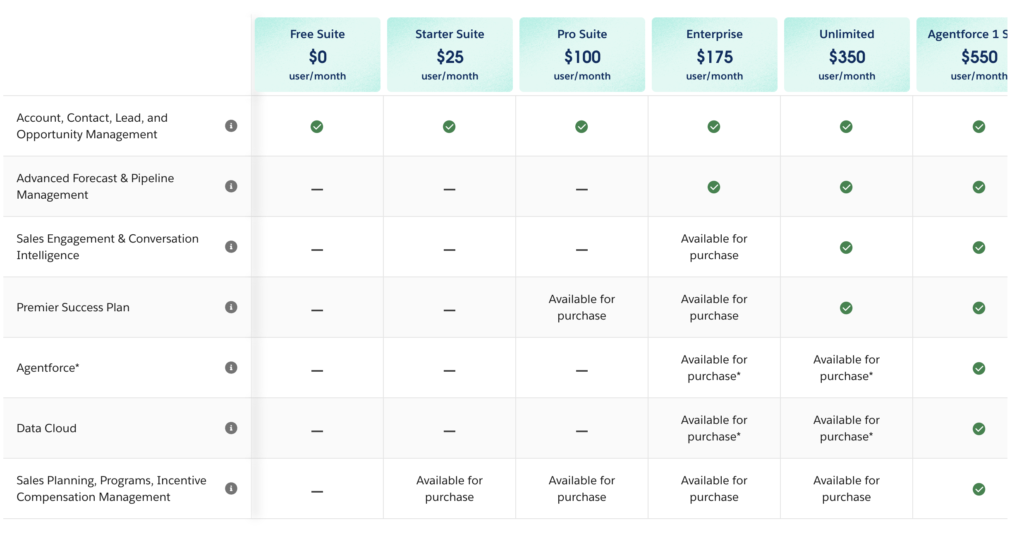
Task: Click Pro Suite "Available for purchase" for Premier Success
Action: [582, 308]
